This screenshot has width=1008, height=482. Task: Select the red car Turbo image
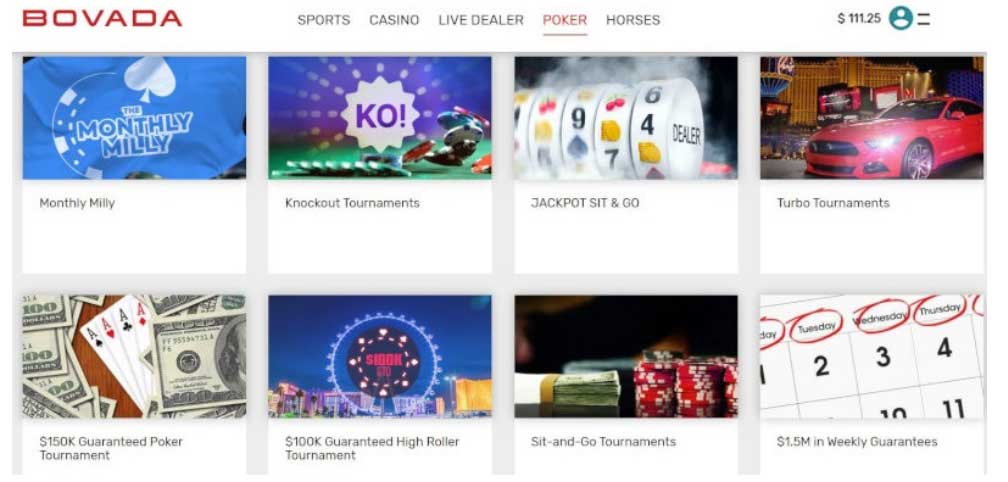872,118
